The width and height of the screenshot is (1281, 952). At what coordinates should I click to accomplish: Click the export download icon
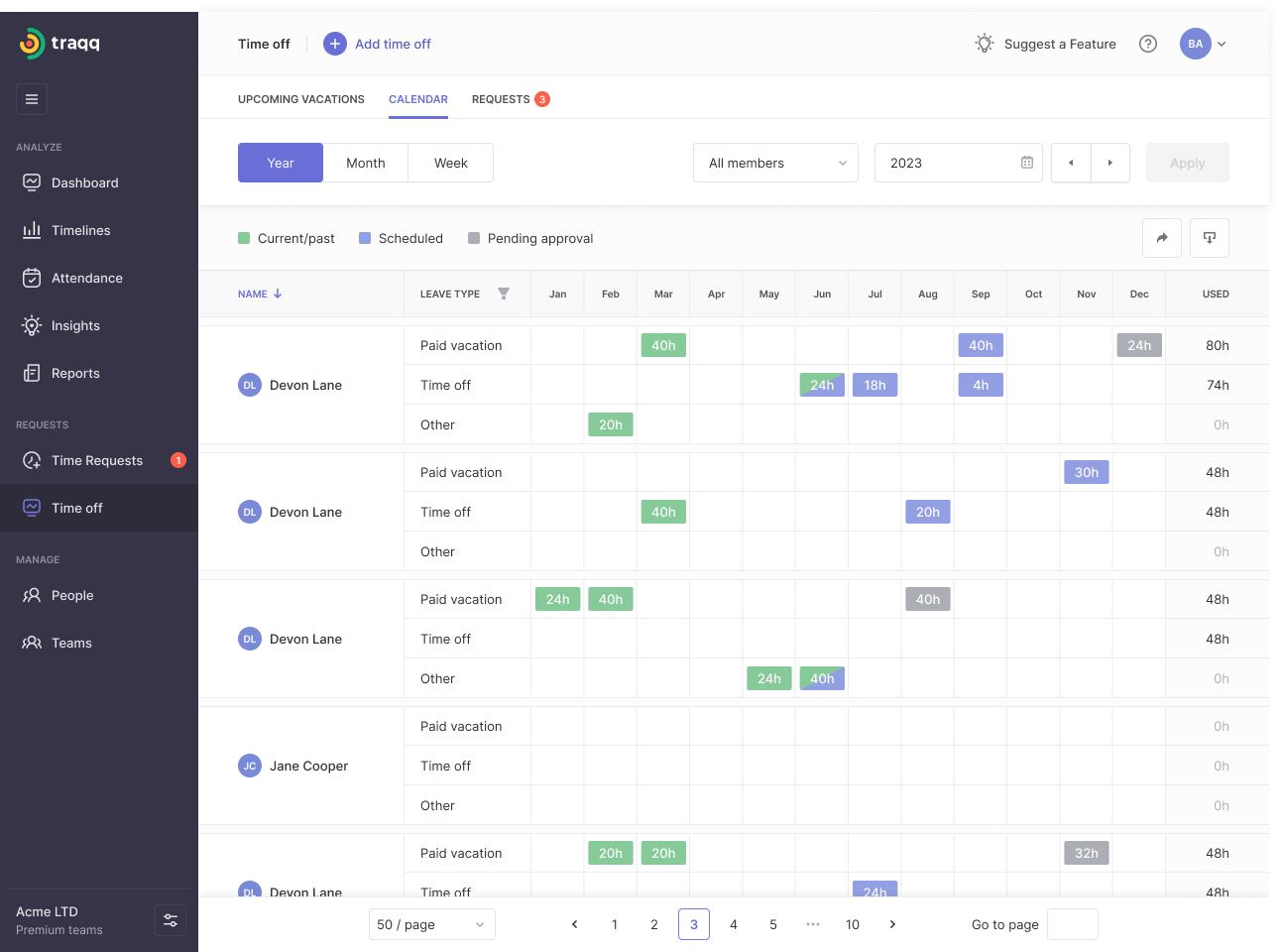(1210, 238)
